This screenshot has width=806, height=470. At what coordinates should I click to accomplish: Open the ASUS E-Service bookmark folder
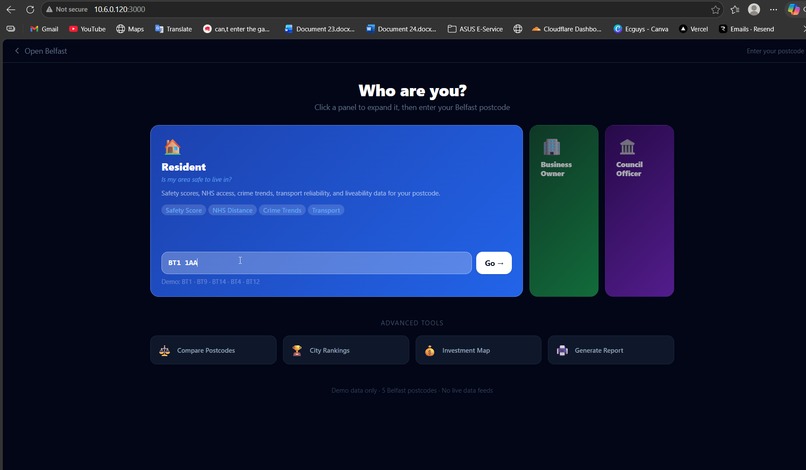pos(475,29)
